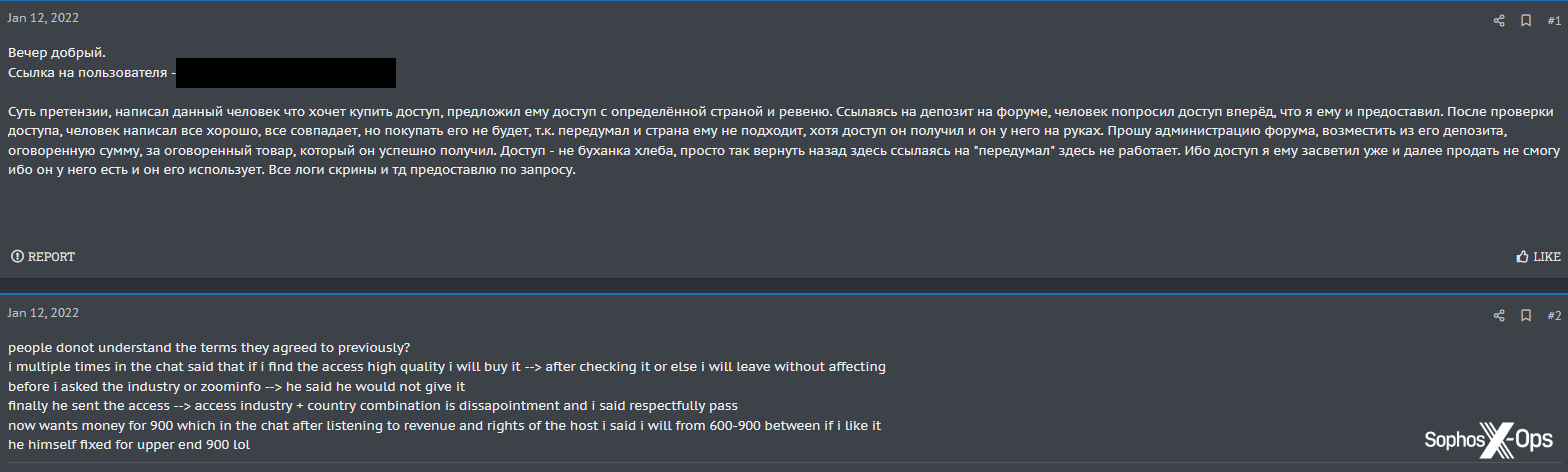The width and height of the screenshot is (1568, 472).
Task: Bookmark the second post
Action: coord(1526,315)
